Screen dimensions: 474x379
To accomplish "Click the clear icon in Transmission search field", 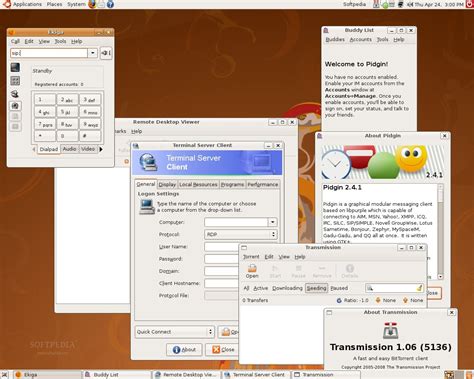I will pyautogui.click(x=419, y=288).
